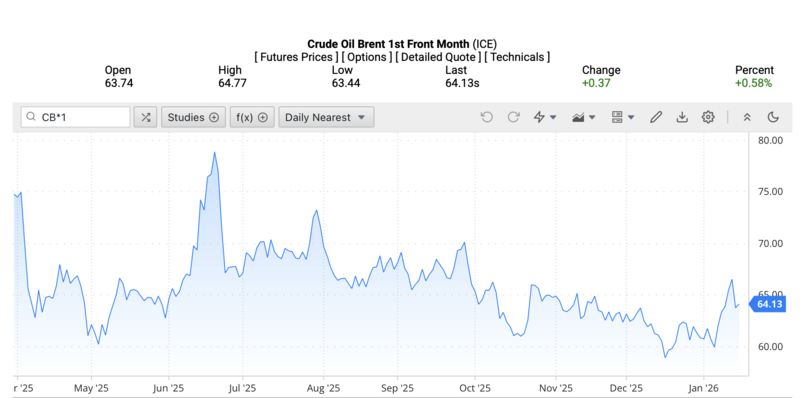Expand arrow beside chart type icon
This screenshot has width=800, height=398.
click(x=592, y=117)
